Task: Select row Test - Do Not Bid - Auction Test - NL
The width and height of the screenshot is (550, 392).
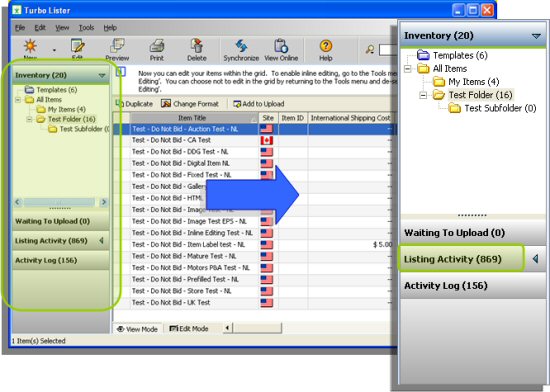Action: 255,129
